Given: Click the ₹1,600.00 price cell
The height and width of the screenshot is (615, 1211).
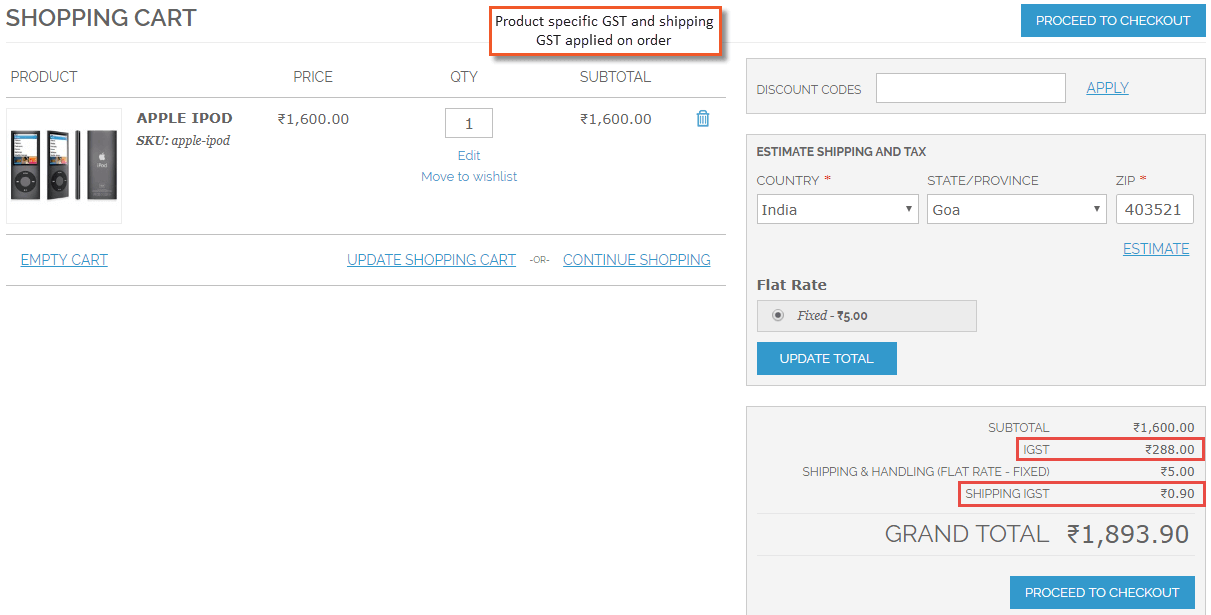Looking at the screenshot, I should click(x=313, y=119).
